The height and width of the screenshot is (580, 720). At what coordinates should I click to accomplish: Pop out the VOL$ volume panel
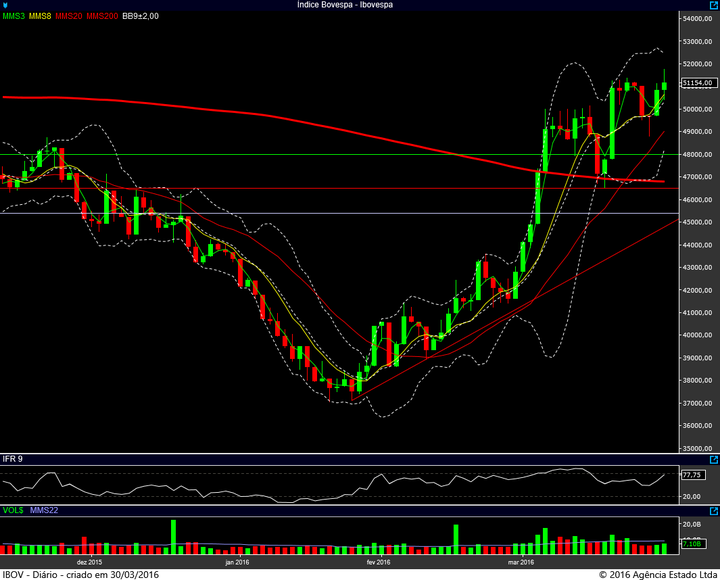point(714,511)
